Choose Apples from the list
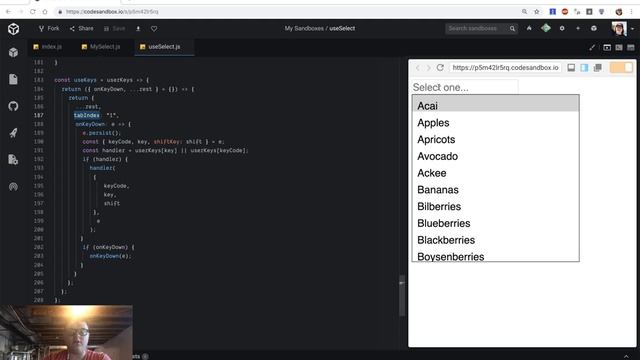Screen dimensions: 640x360 [x=496, y=123]
